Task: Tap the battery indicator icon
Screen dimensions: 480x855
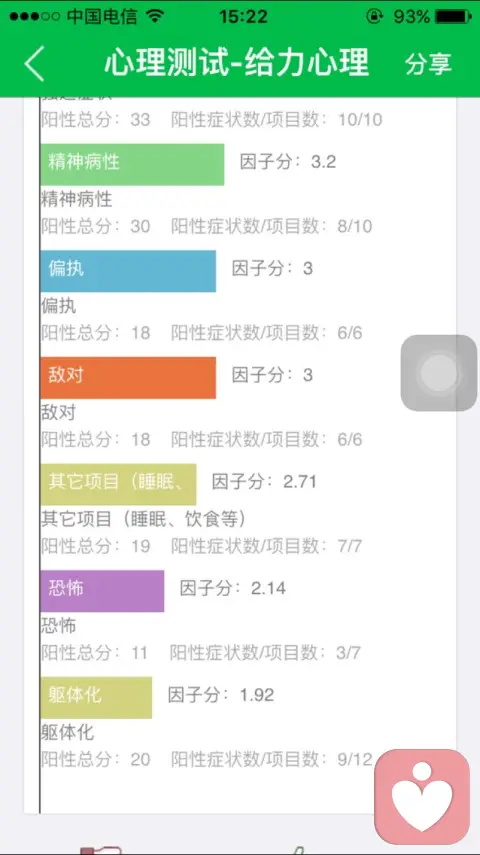Action: (x=453, y=16)
